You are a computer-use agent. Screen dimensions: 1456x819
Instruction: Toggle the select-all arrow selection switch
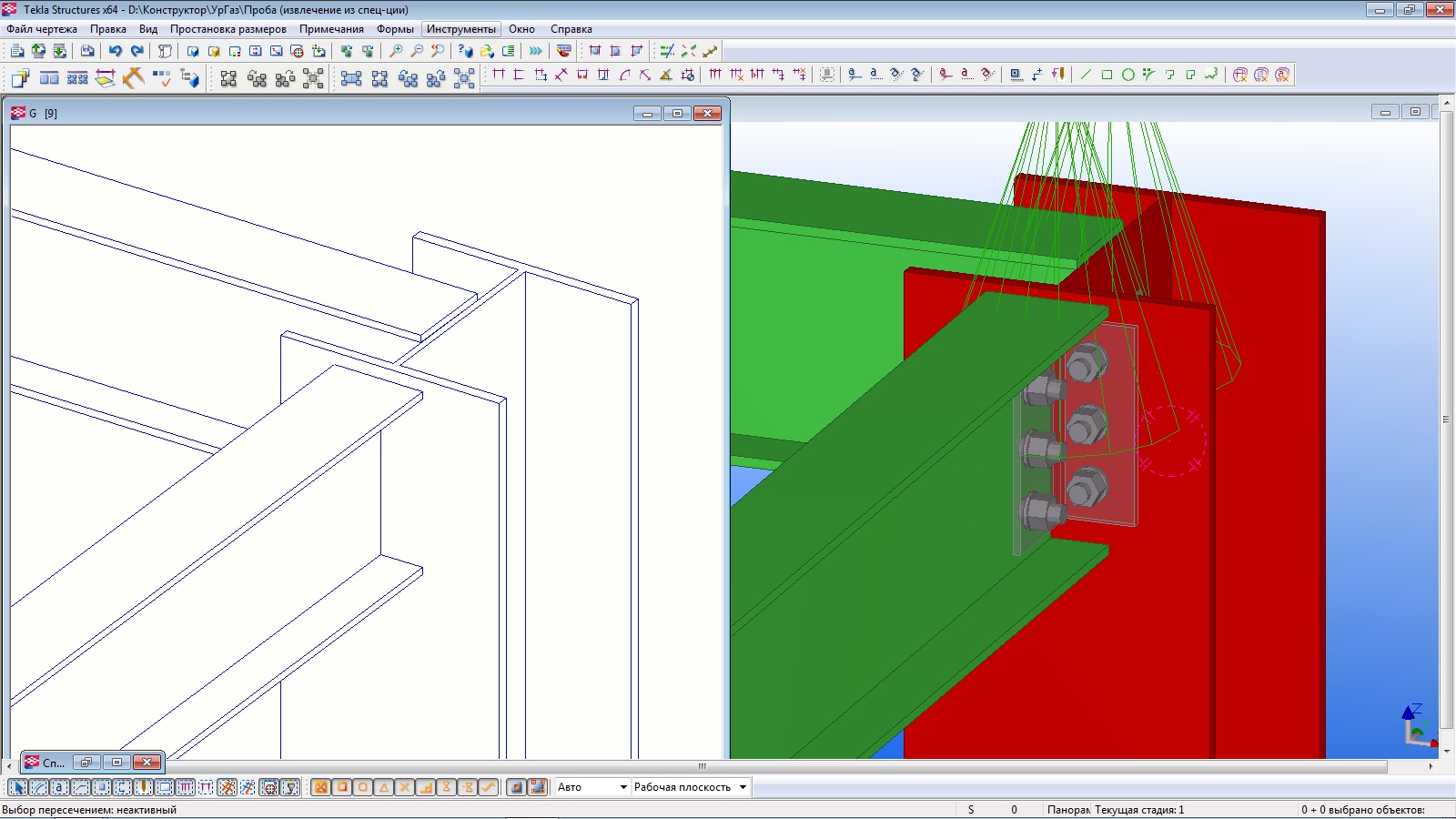point(17,787)
